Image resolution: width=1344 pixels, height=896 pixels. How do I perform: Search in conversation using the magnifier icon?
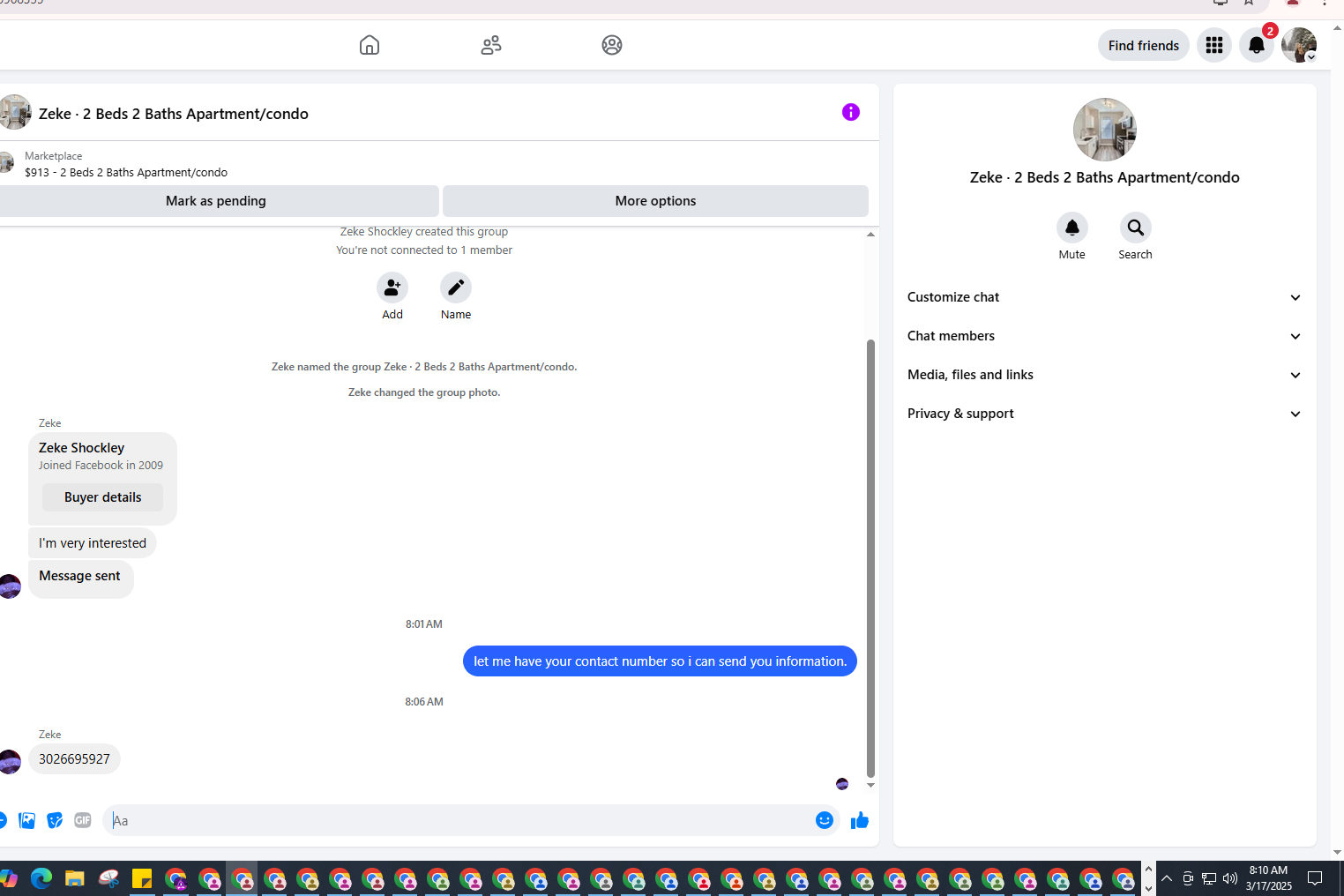[1136, 228]
